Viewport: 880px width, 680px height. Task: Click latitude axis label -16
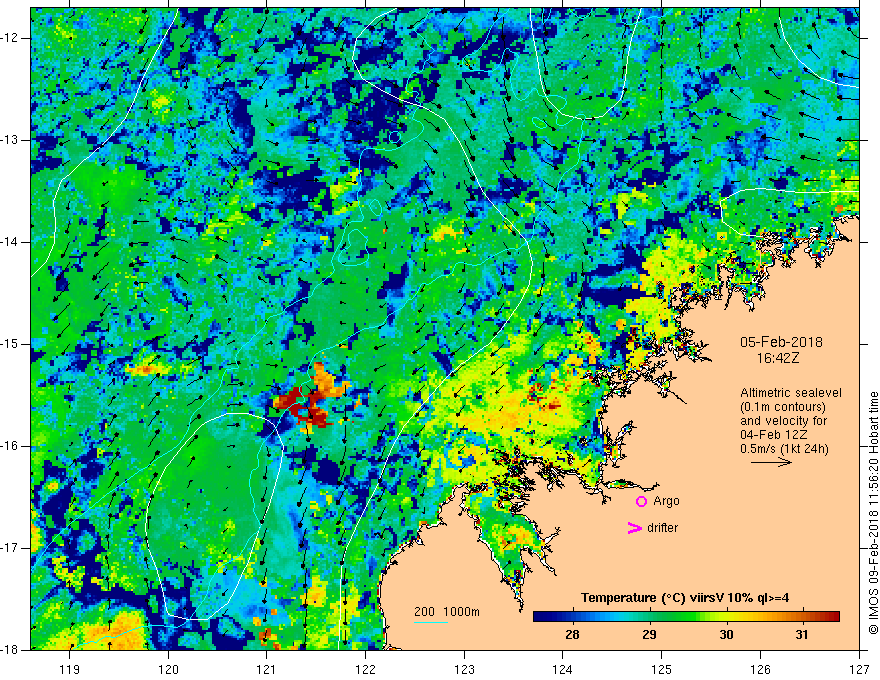[x=10, y=446]
